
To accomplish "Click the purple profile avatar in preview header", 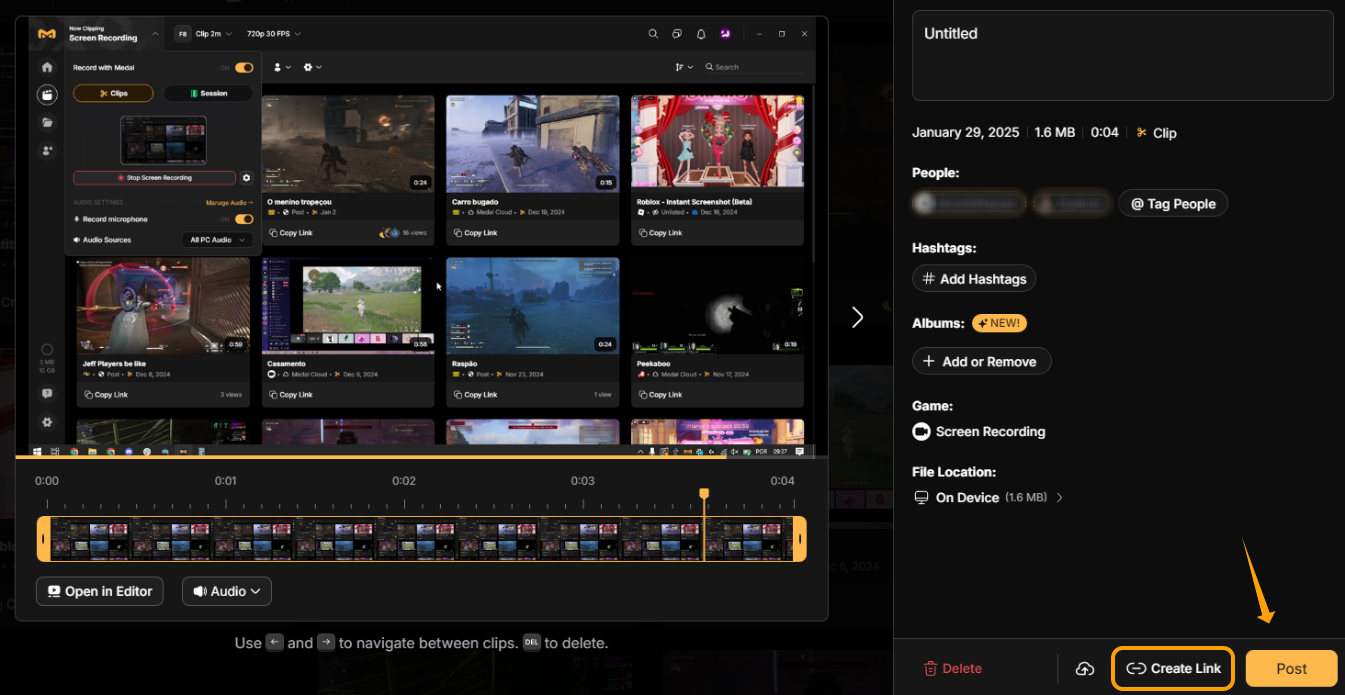I will (x=725, y=34).
